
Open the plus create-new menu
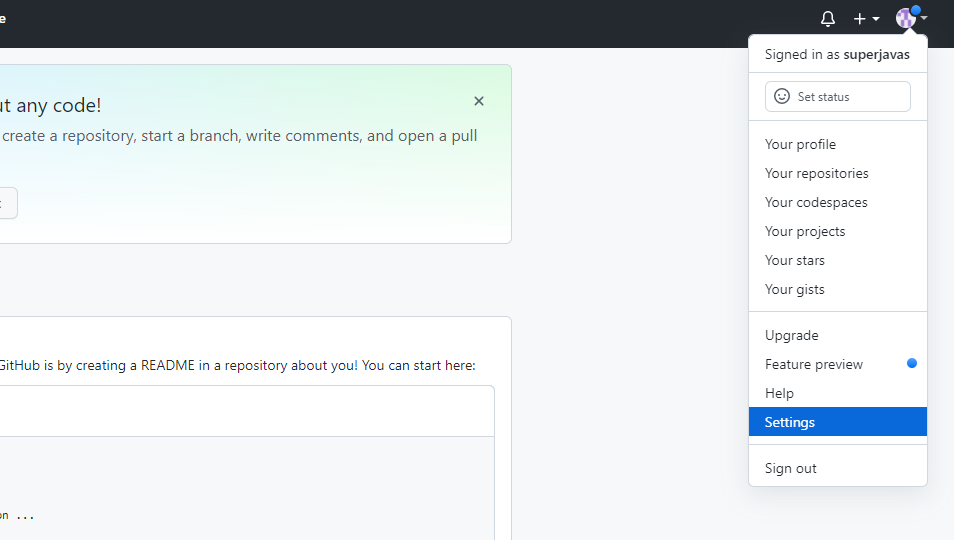[x=866, y=19]
